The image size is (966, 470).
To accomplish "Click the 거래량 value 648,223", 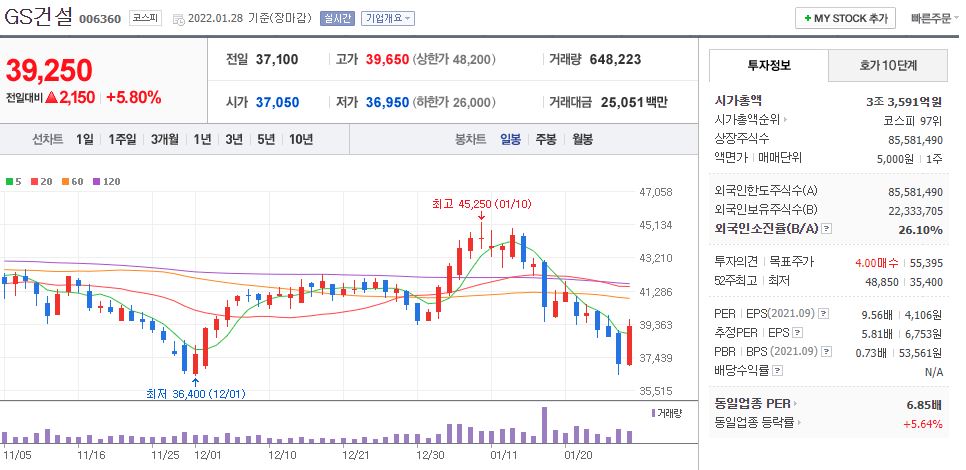I will [x=615, y=60].
